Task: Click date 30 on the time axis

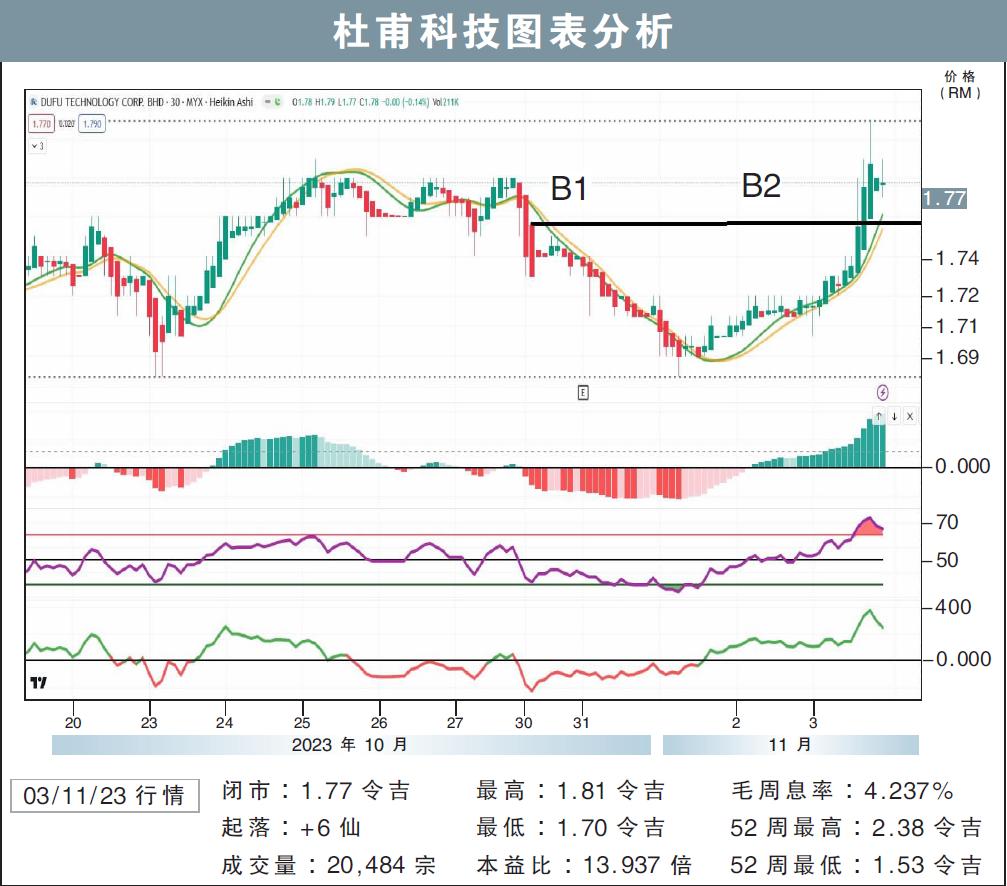Action: (523, 723)
